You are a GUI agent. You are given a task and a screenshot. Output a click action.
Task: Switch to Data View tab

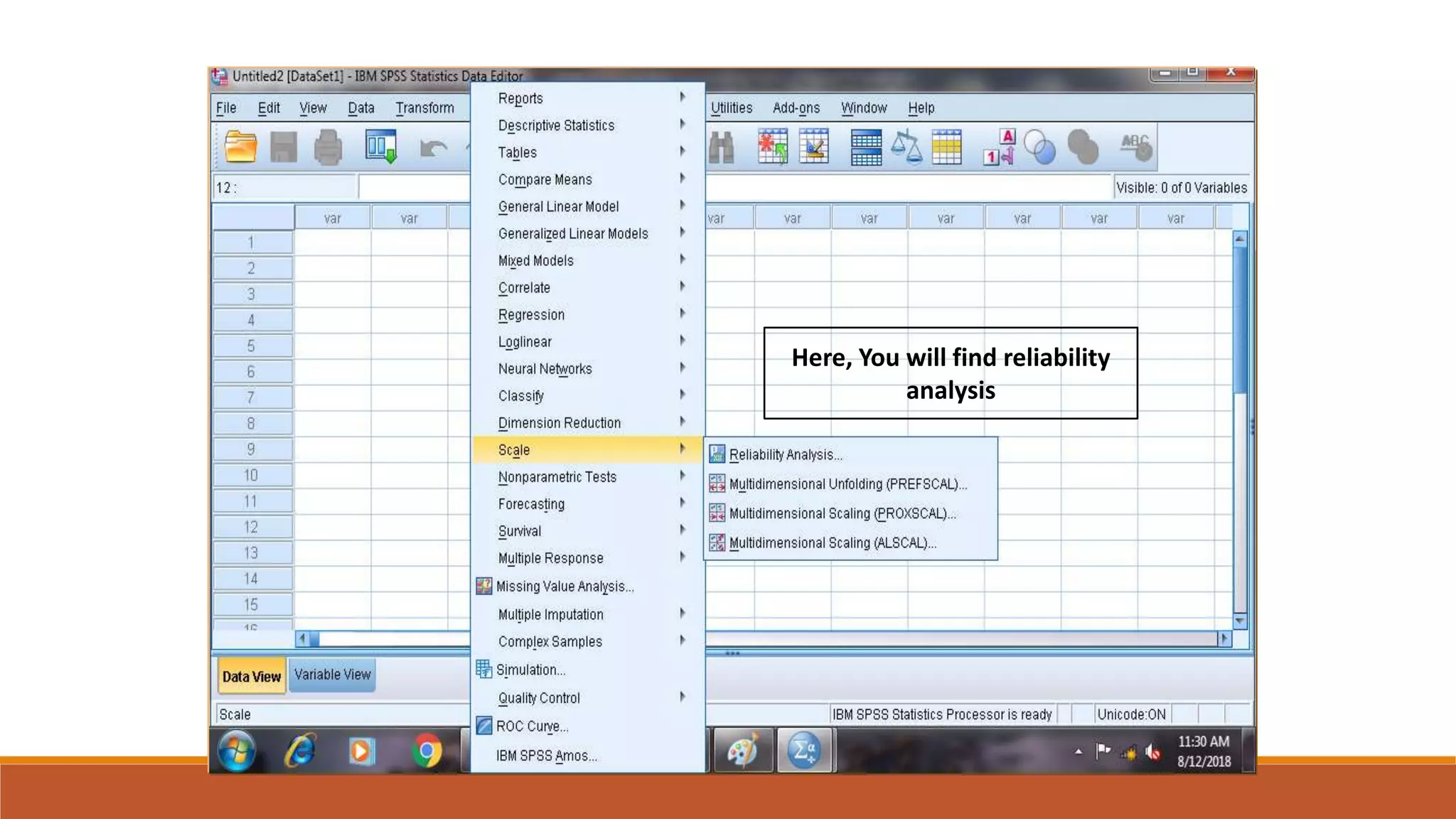tap(252, 676)
